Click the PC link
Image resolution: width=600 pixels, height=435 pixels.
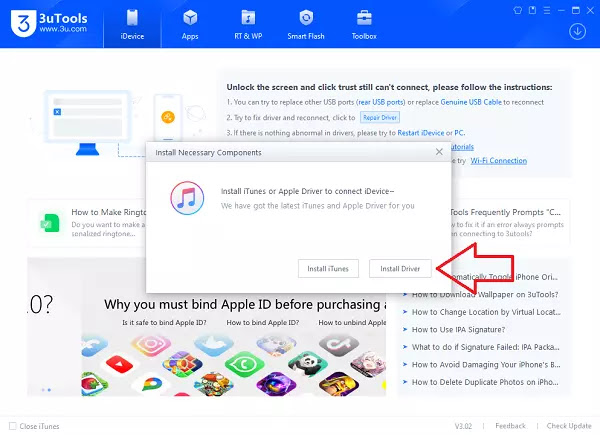pyautogui.click(x=459, y=133)
